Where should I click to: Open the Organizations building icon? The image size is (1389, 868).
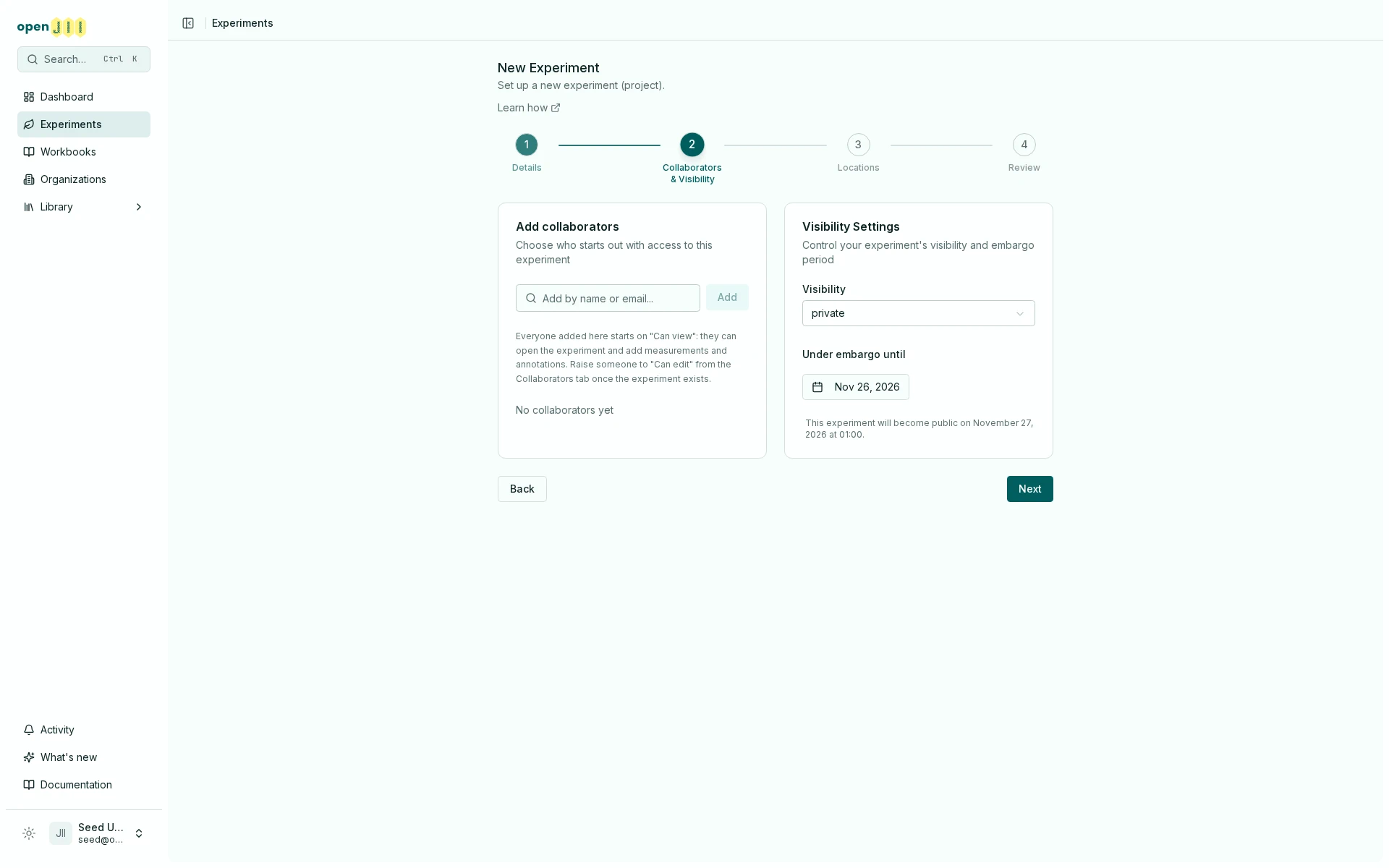29,179
